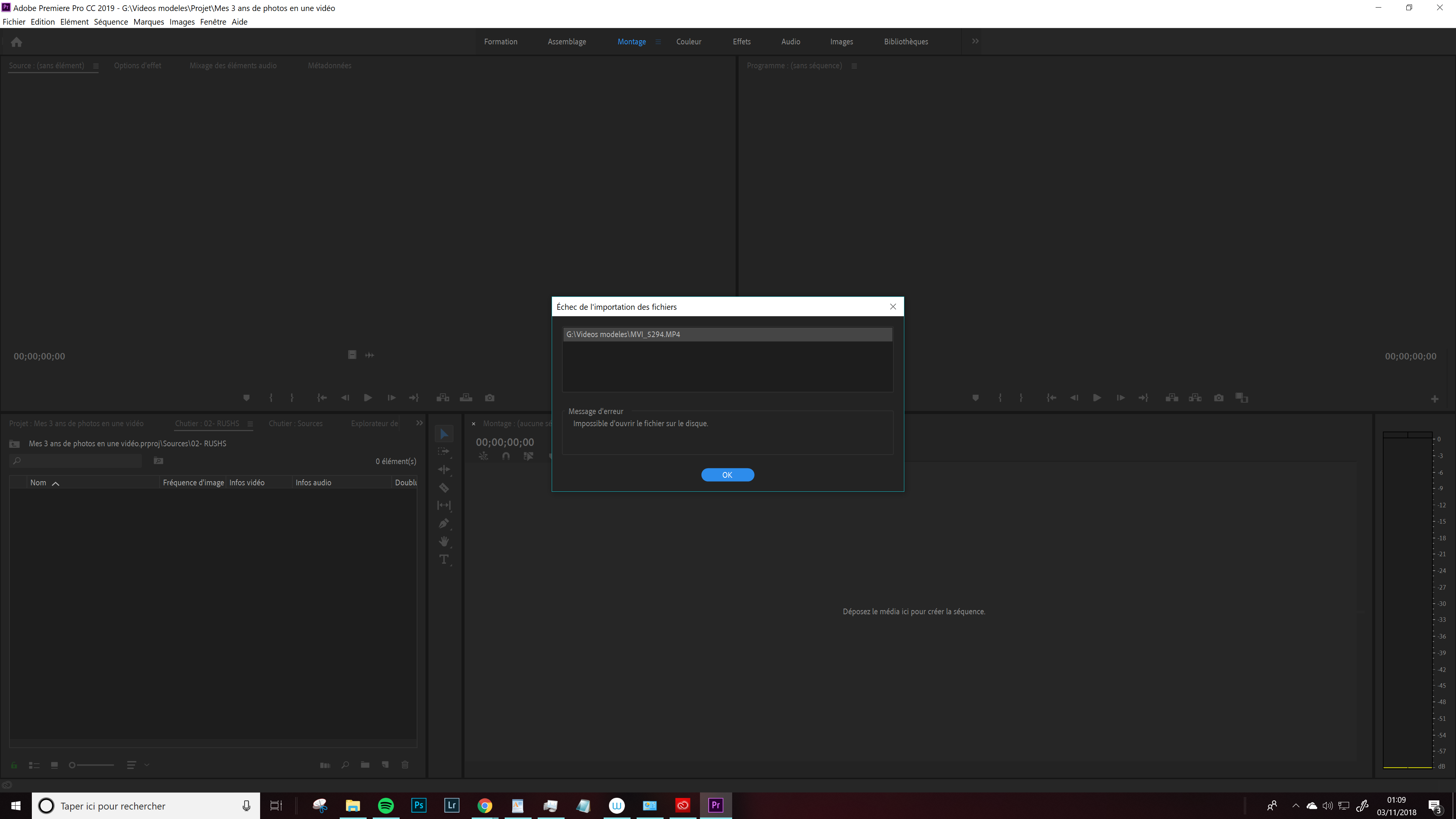Select the Ripple Edit tool
This screenshot has width=1456, height=819.
tap(444, 469)
